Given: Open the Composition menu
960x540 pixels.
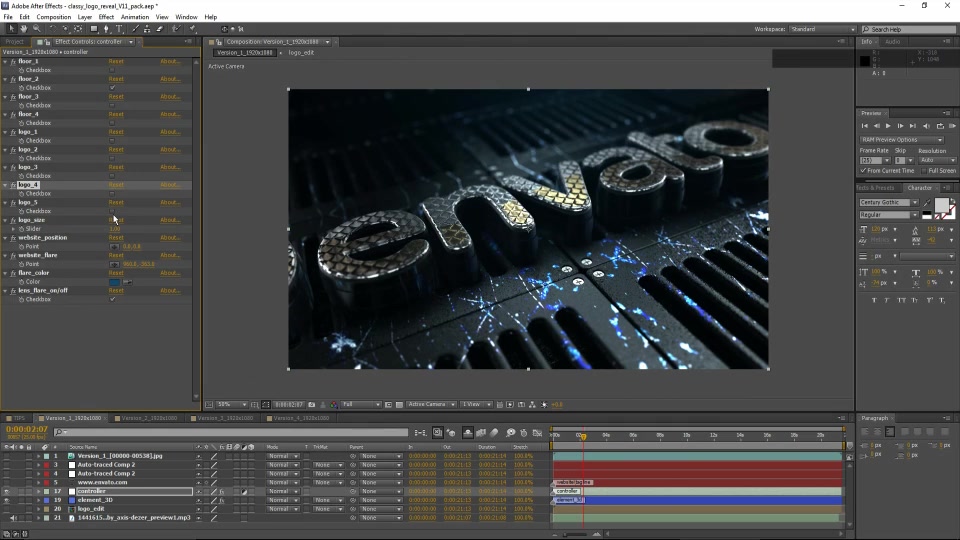Looking at the screenshot, I should [x=54, y=17].
